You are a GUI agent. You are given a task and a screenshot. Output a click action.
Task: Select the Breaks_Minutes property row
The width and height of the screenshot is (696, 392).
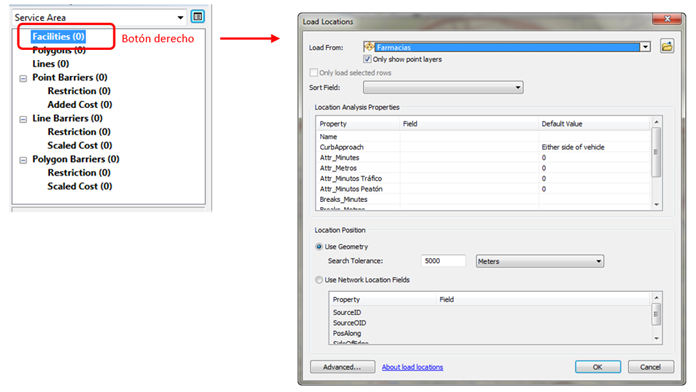(483, 199)
